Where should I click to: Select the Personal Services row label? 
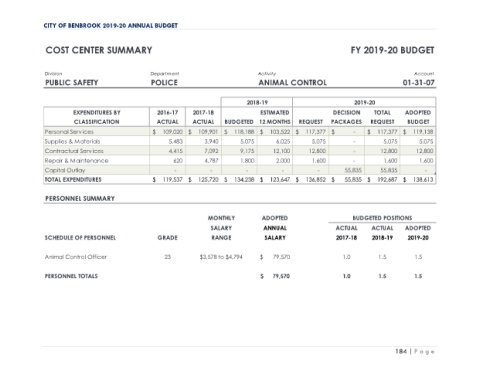69,132
